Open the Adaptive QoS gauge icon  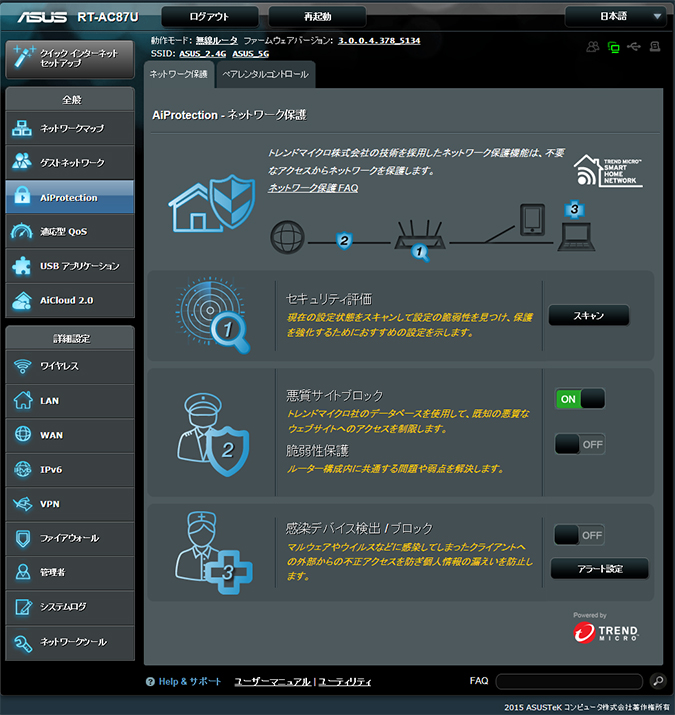click(x=22, y=231)
